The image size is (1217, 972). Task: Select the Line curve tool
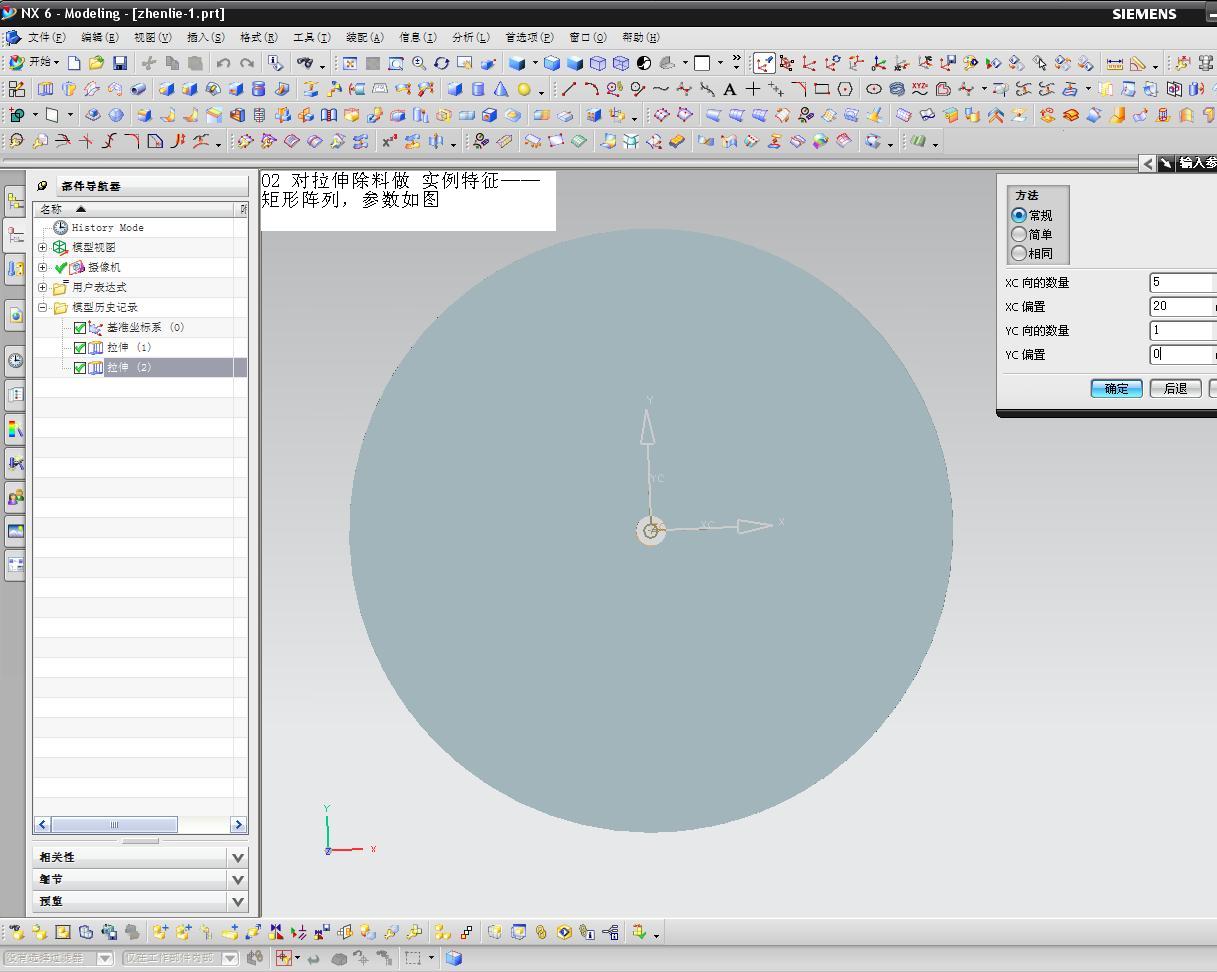click(x=568, y=89)
